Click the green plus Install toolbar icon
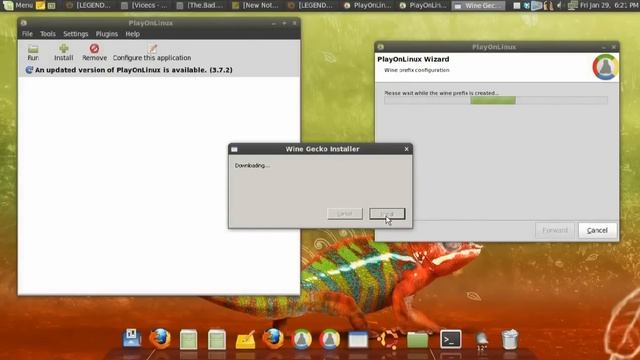The image size is (640, 360). [x=64, y=49]
